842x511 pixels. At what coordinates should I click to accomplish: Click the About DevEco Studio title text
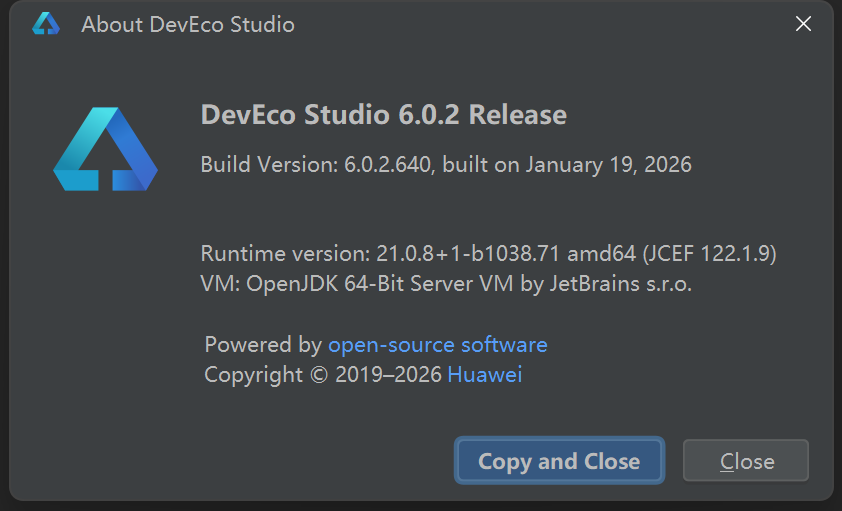pos(188,24)
